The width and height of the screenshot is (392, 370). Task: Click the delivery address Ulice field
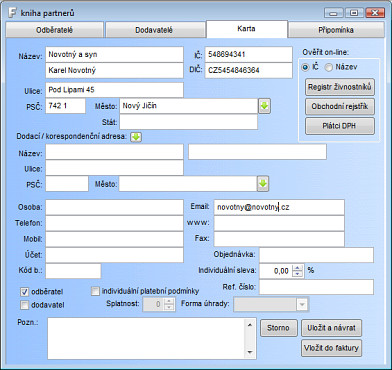coord(114,168)
